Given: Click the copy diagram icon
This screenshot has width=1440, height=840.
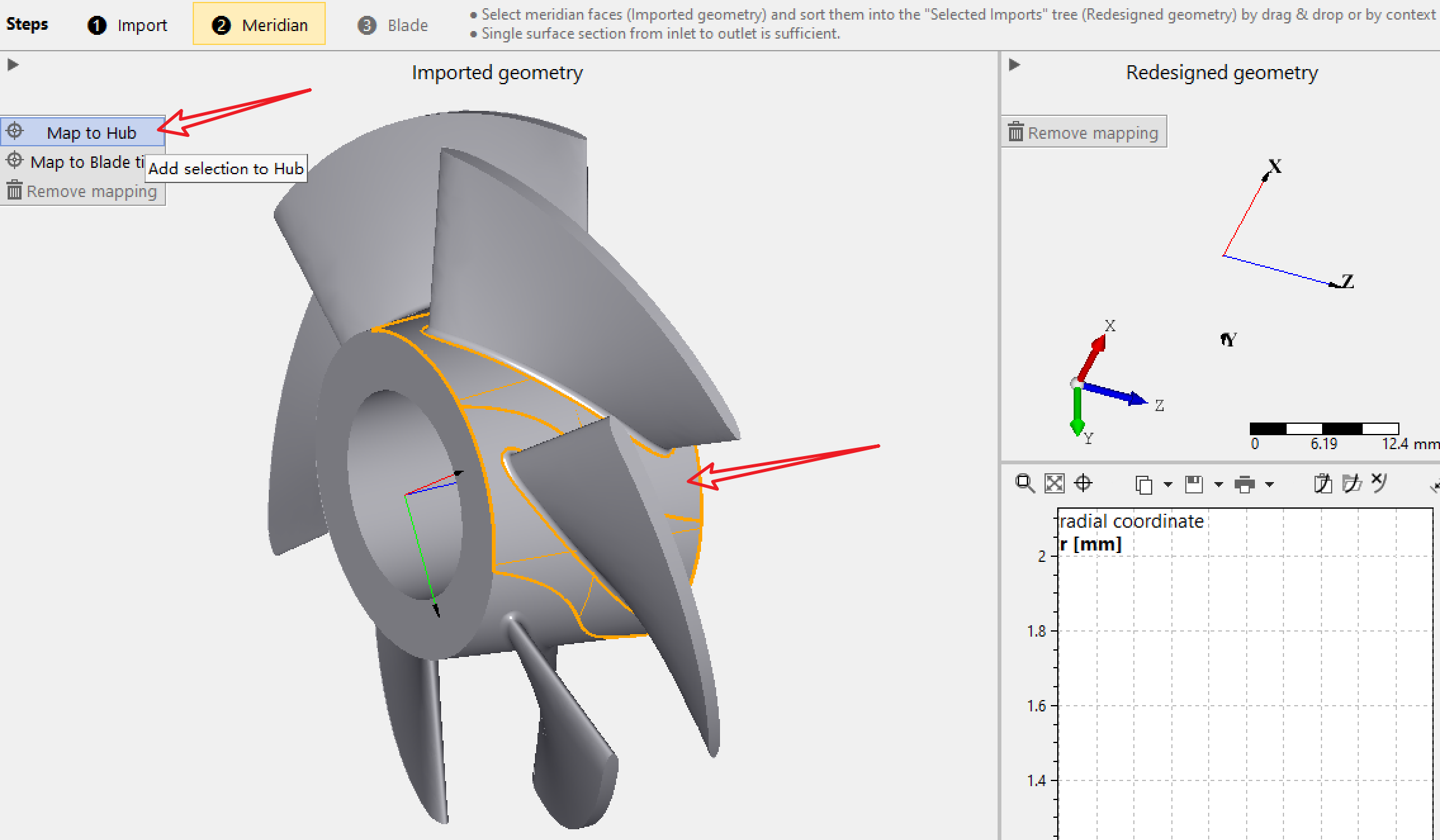Looking at the screenshot, I should point(1143,485).
